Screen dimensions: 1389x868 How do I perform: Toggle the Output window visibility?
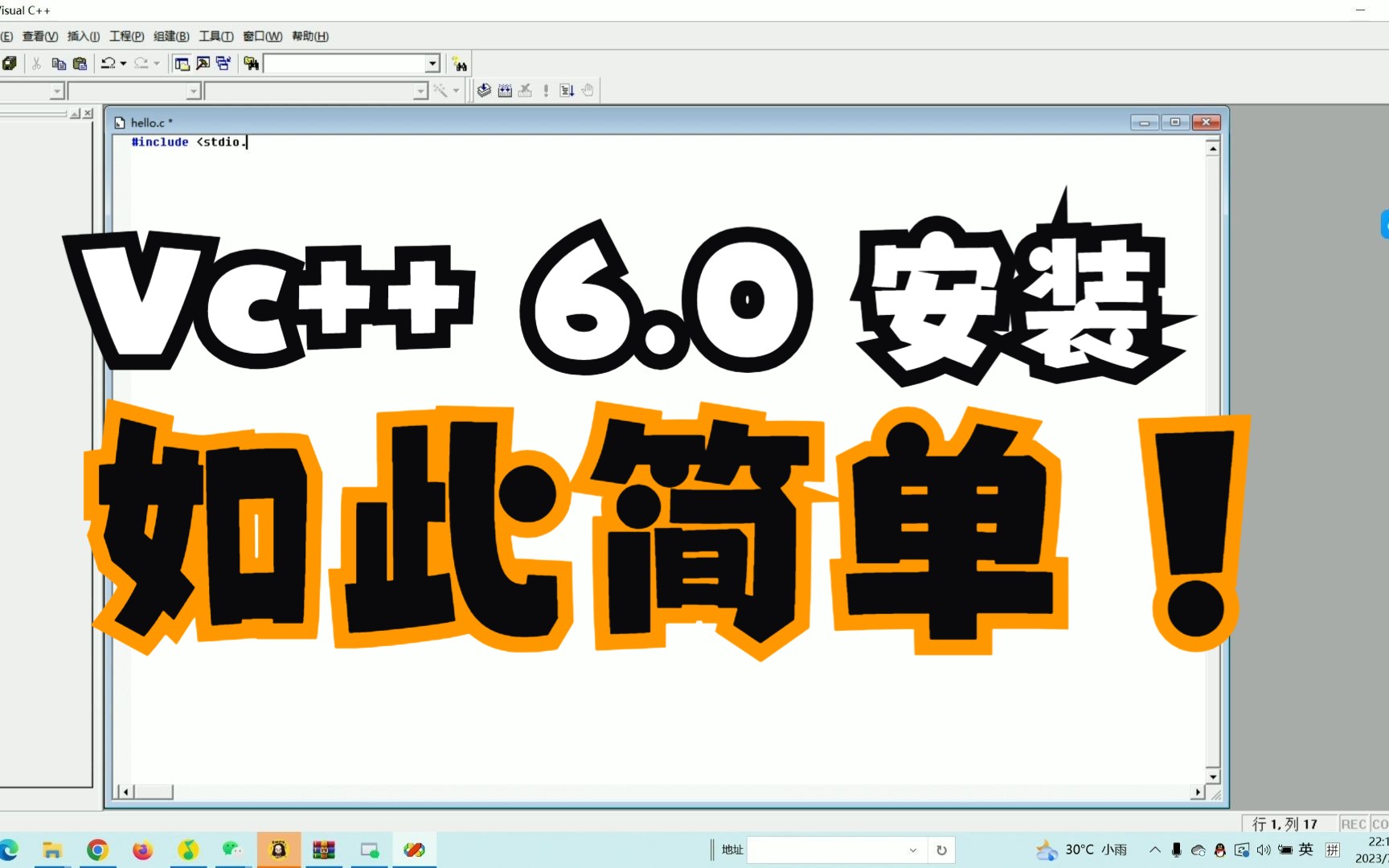tap(203, 63)
